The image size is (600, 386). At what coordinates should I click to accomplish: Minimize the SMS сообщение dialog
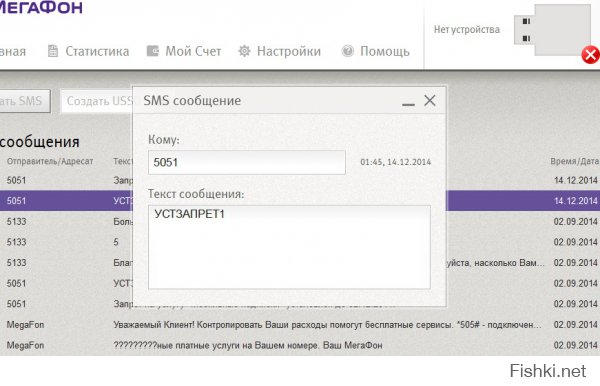[x=408, y=104]
